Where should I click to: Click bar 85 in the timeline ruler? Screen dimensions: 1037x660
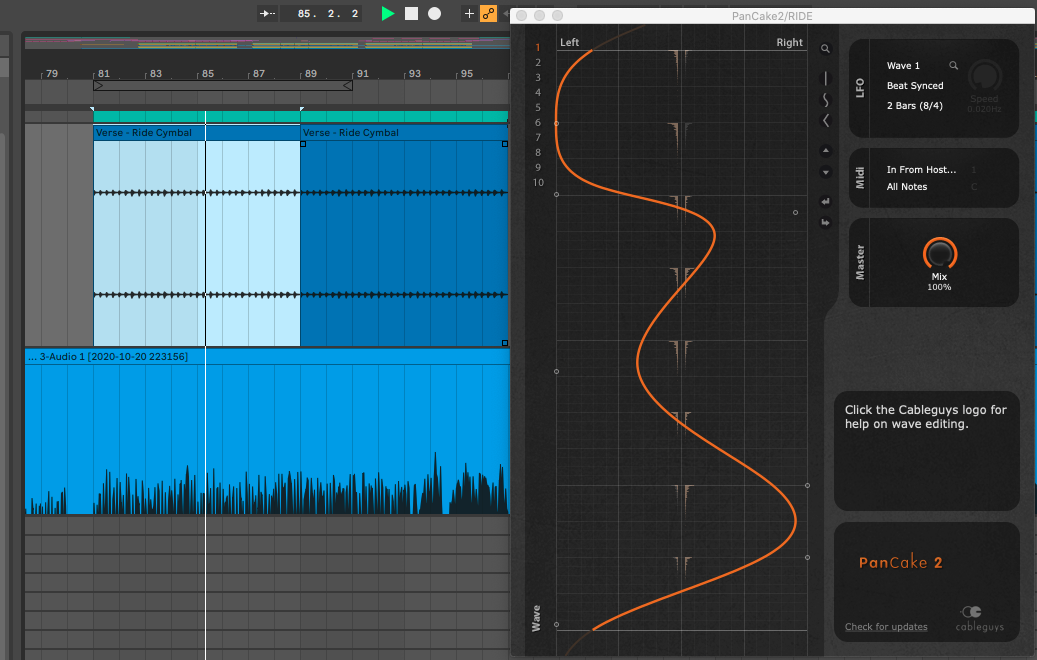207,73
